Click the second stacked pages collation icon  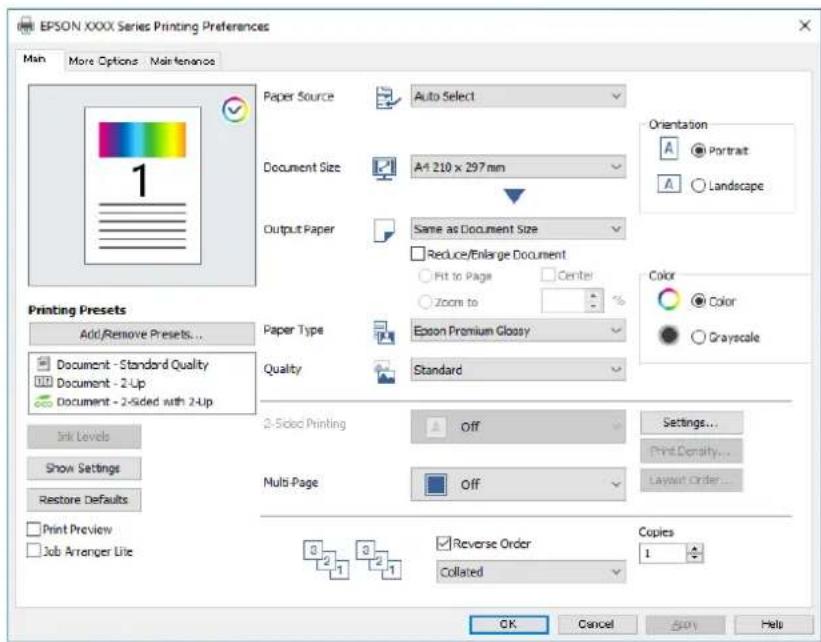pos(379,560)
